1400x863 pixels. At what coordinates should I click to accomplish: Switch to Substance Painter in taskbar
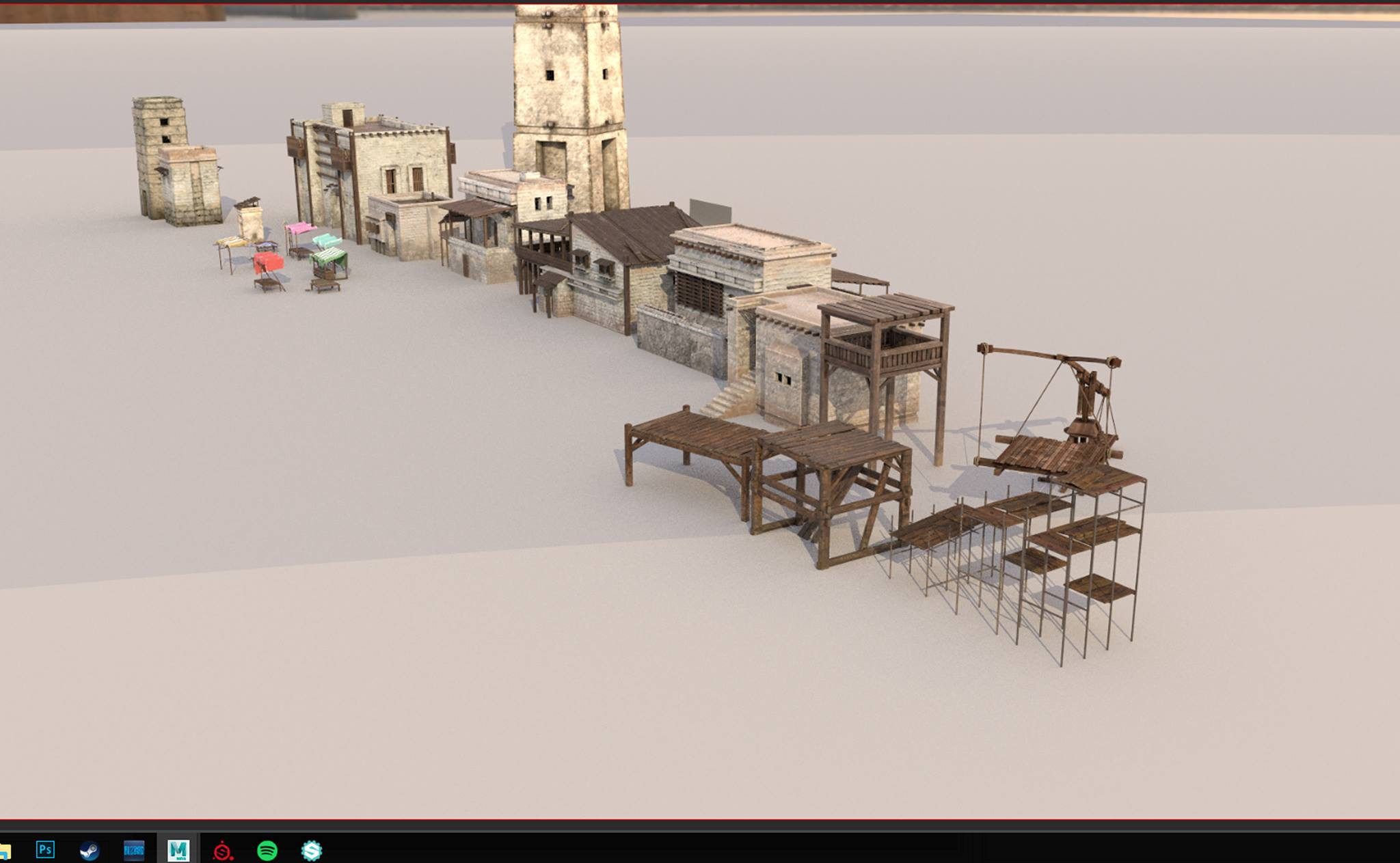[x=223, y=851]
